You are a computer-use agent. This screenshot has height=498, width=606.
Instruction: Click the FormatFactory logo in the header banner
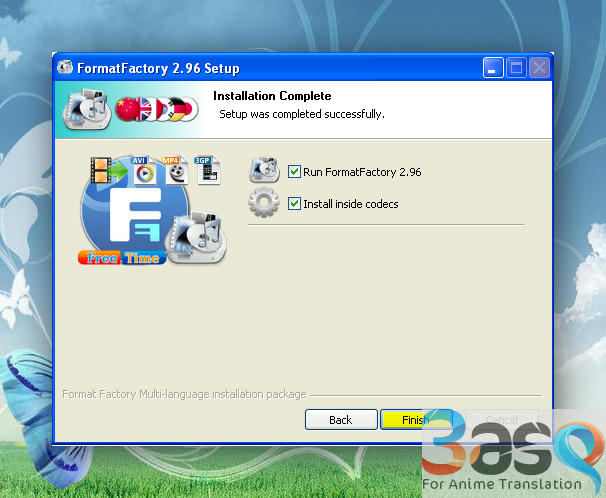87,109
